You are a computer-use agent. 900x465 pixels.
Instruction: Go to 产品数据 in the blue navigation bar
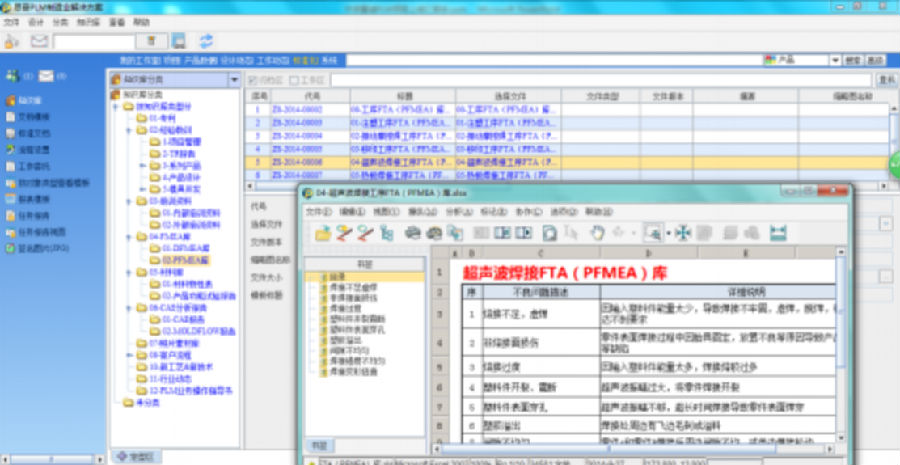pos(201,60)
